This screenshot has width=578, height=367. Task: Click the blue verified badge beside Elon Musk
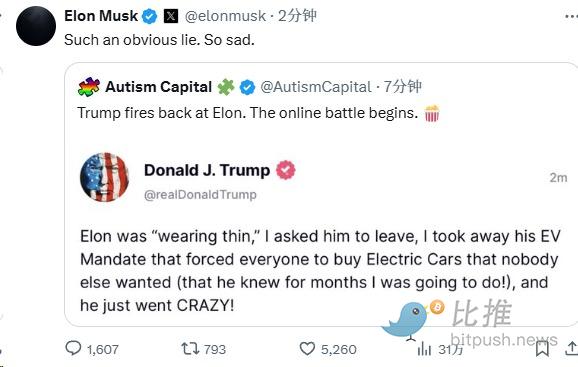(x=150, y=16)
